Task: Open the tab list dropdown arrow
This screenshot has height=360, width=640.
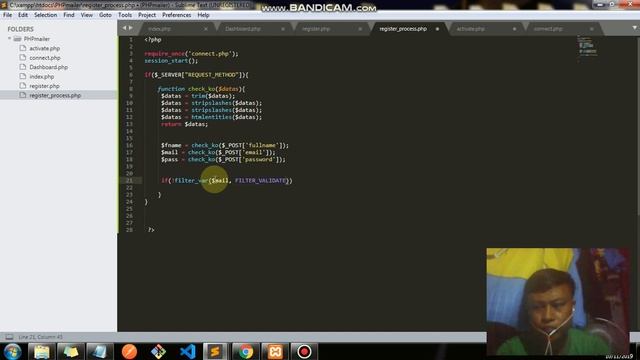Action: [x=634, y=28]
